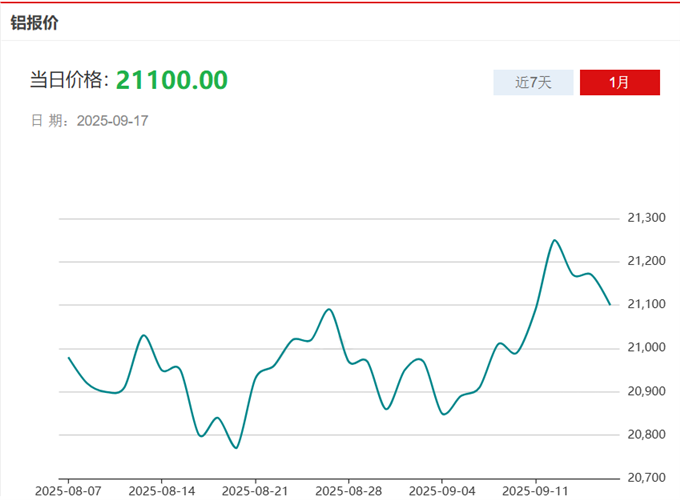Select the red 1月 tab

(619, 82)
